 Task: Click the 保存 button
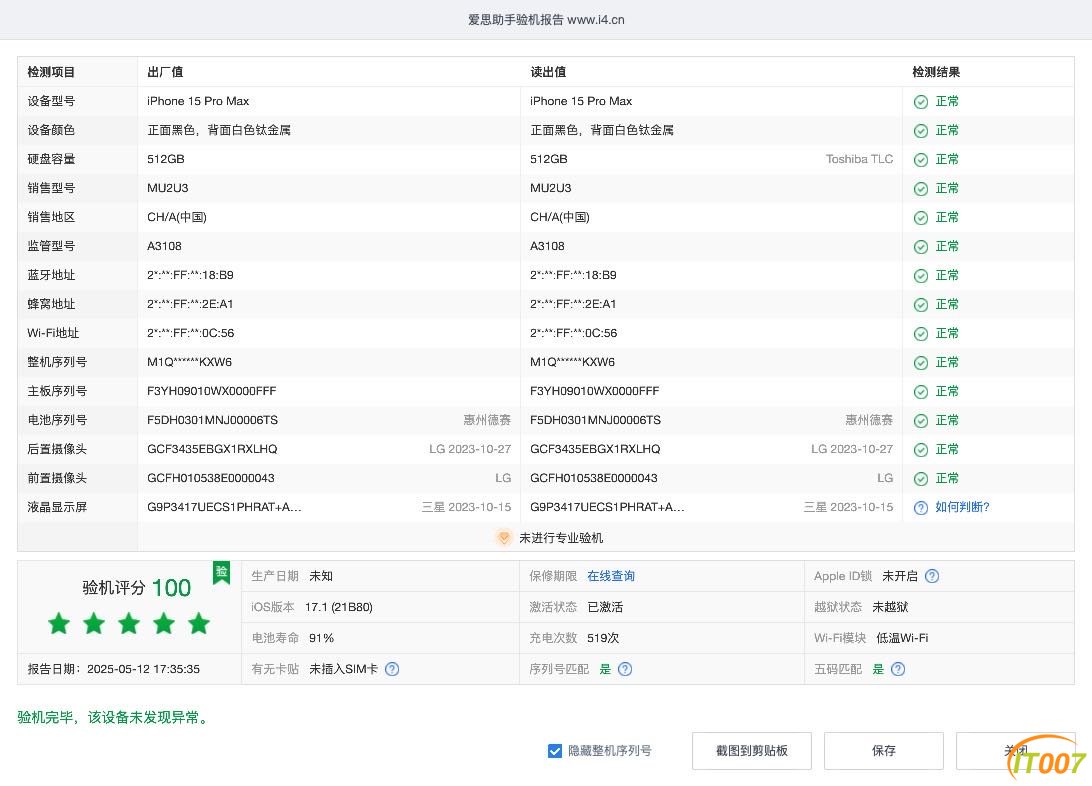coord(883,750)
